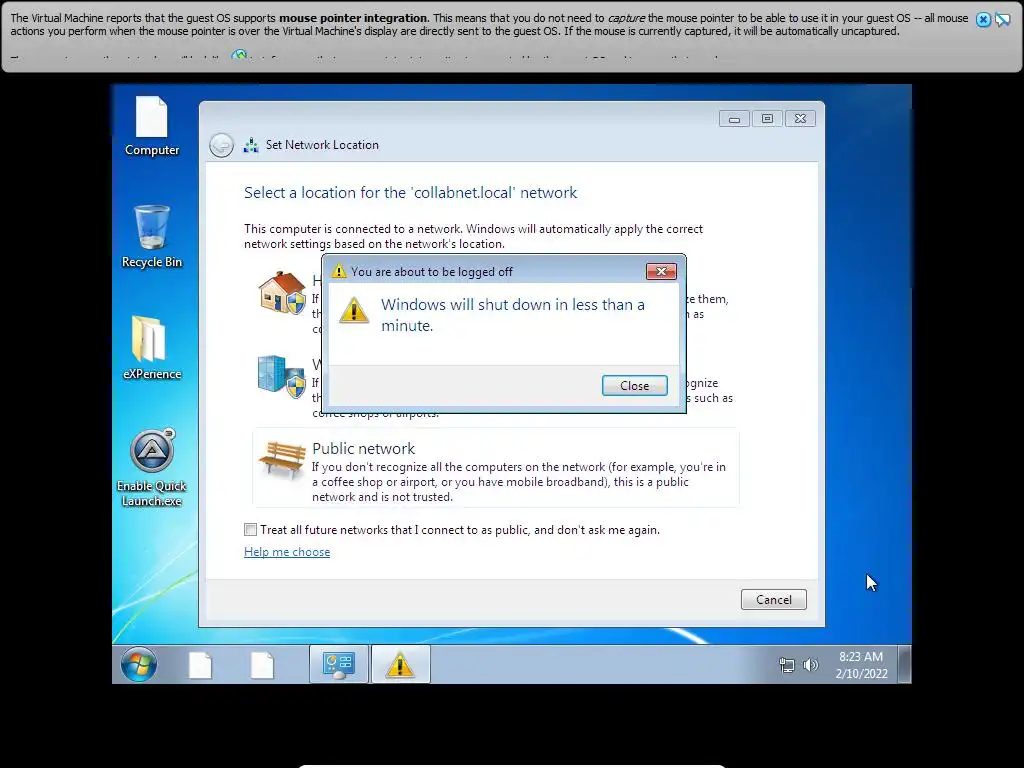
Task: Click 'Windows will shut down' message text
Action: pos(513,315)
